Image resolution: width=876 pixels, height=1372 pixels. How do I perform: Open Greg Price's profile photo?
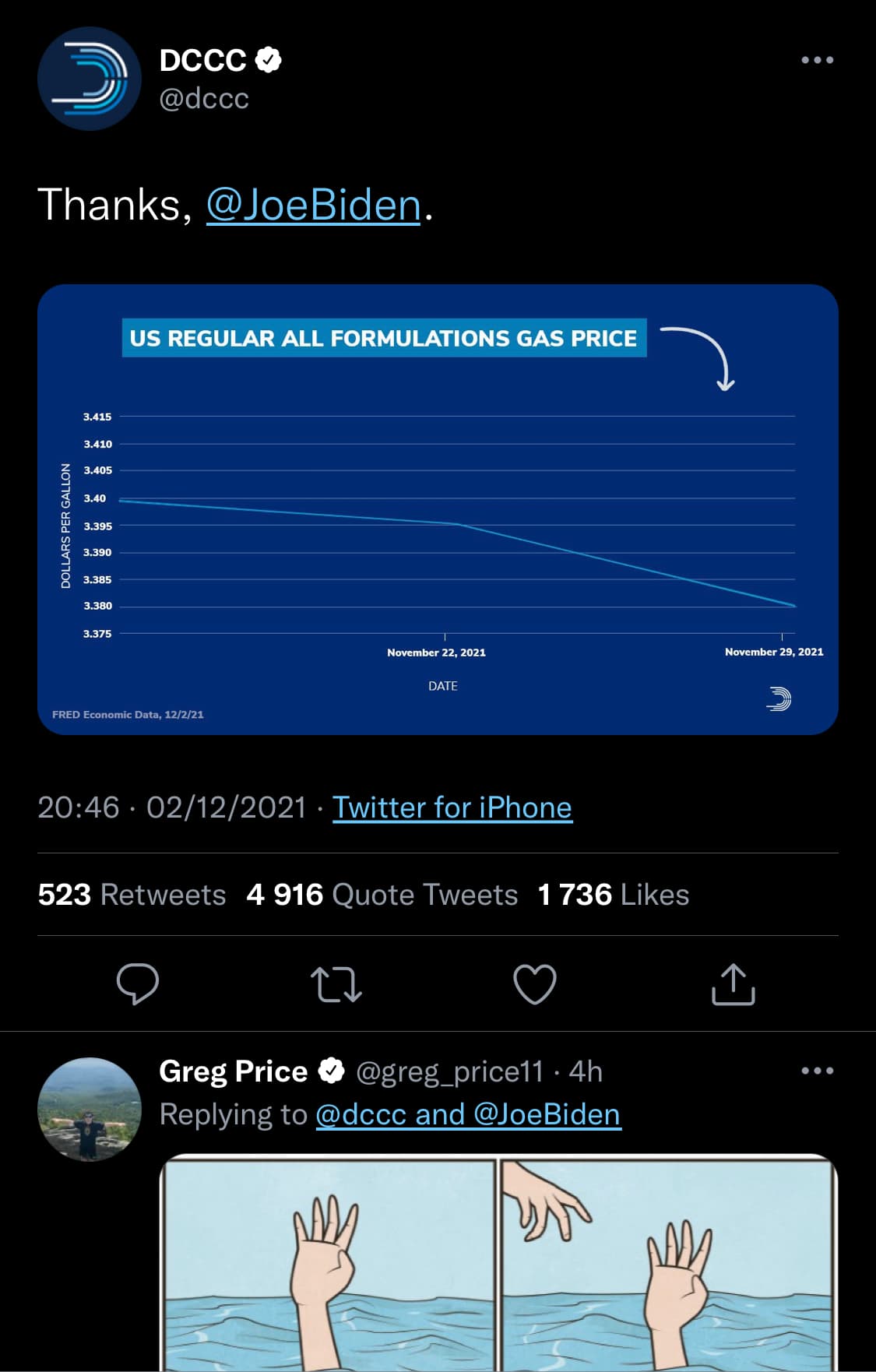coord(89,1109)
